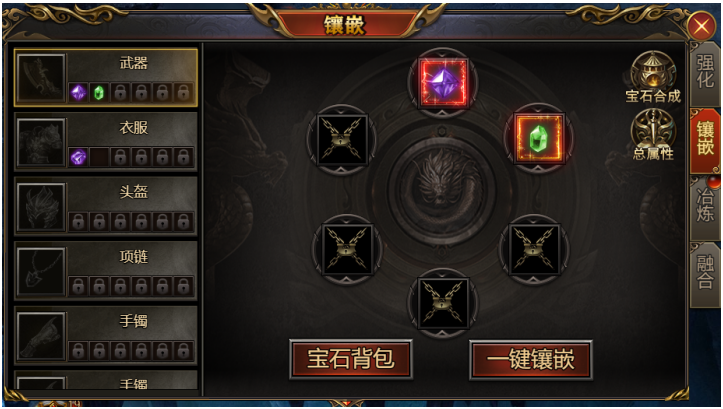
Task: Open the 总属性 total attributes icon
Action: coord(653,135)
